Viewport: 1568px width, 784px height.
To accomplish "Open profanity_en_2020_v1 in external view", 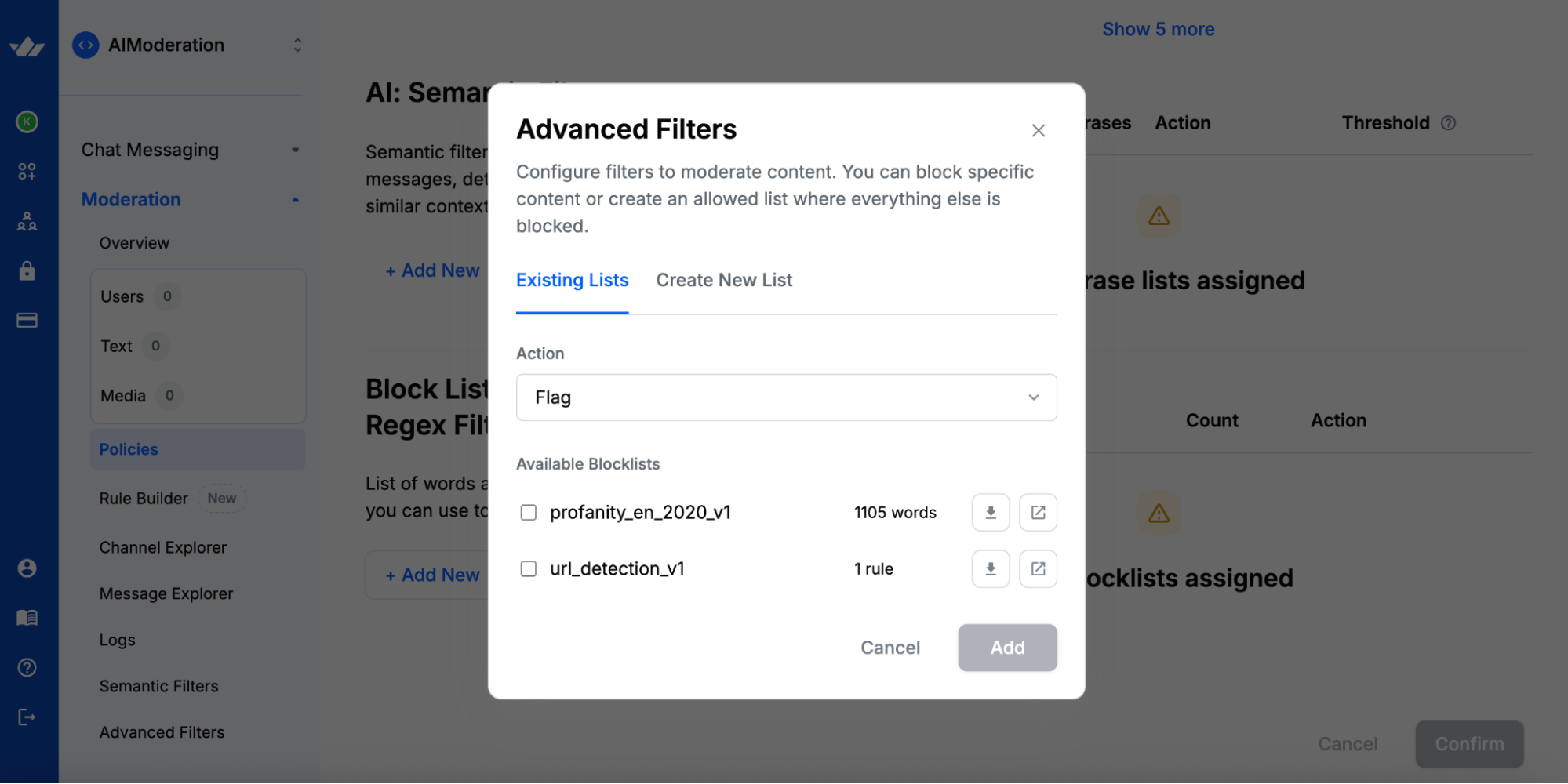I will coord(1038,512).
